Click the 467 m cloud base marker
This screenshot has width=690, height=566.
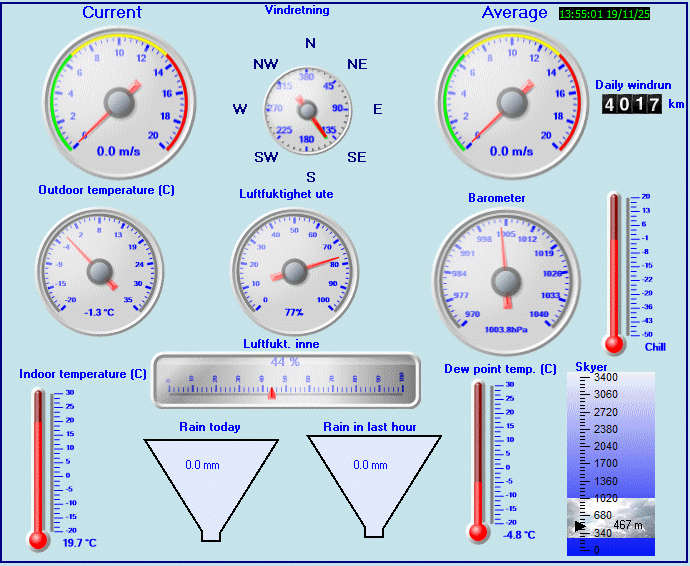[627, 525]
